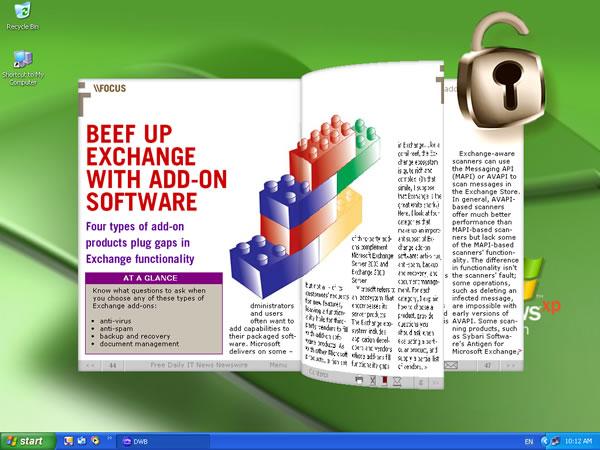Click the first Quick Launch icon
Image resolution: width=600 pixels, height=450 pixels.
coord(68,441)
